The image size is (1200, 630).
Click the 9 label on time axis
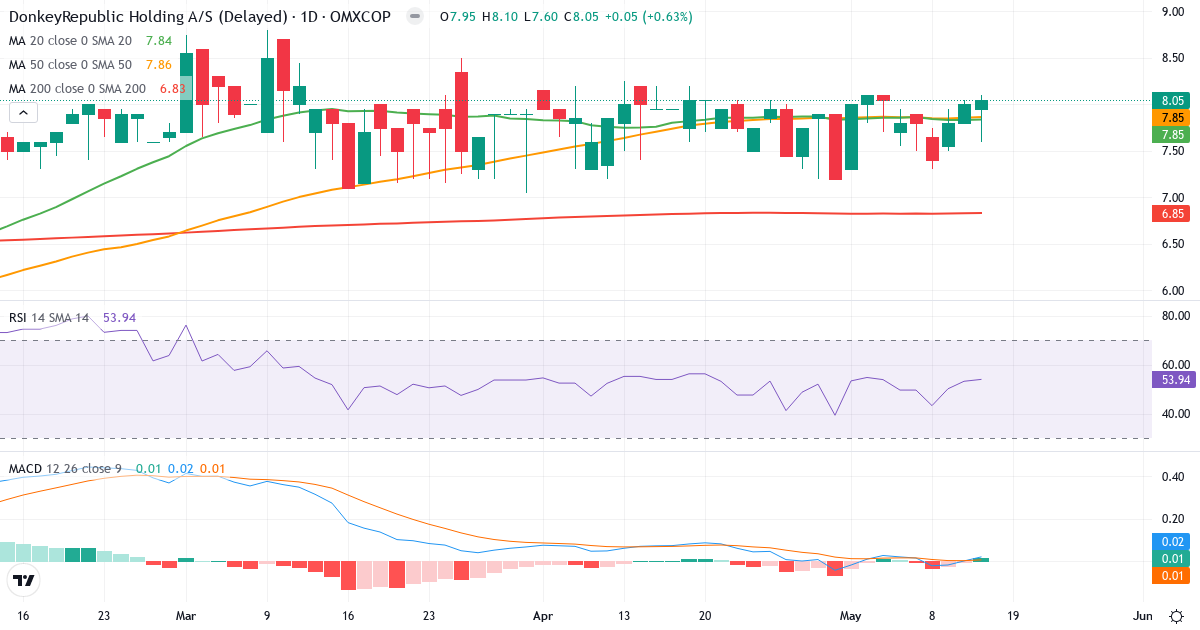[267, 616]
